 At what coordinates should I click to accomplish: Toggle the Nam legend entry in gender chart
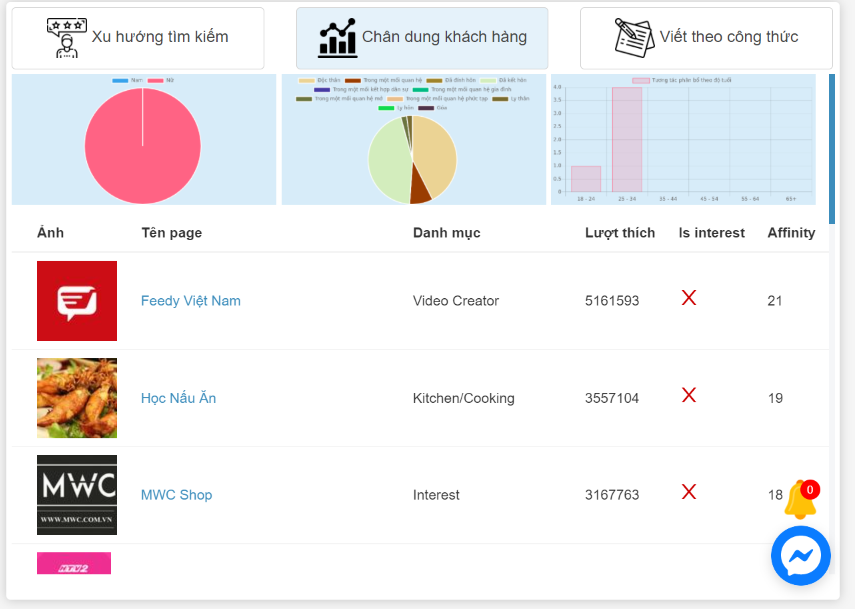pyautogui.click(x=128, y=80)
